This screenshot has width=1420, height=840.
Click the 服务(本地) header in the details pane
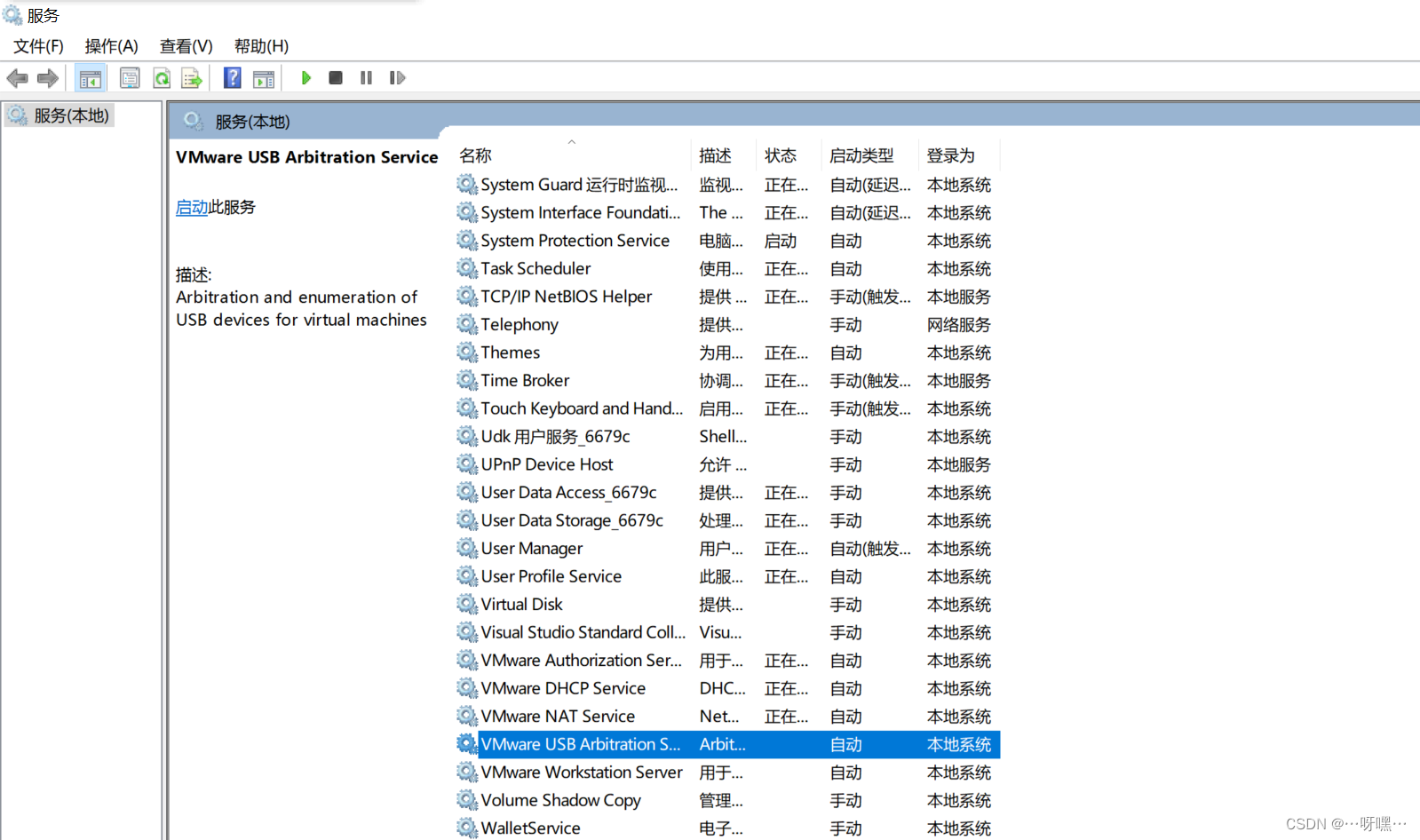(252, 122)
